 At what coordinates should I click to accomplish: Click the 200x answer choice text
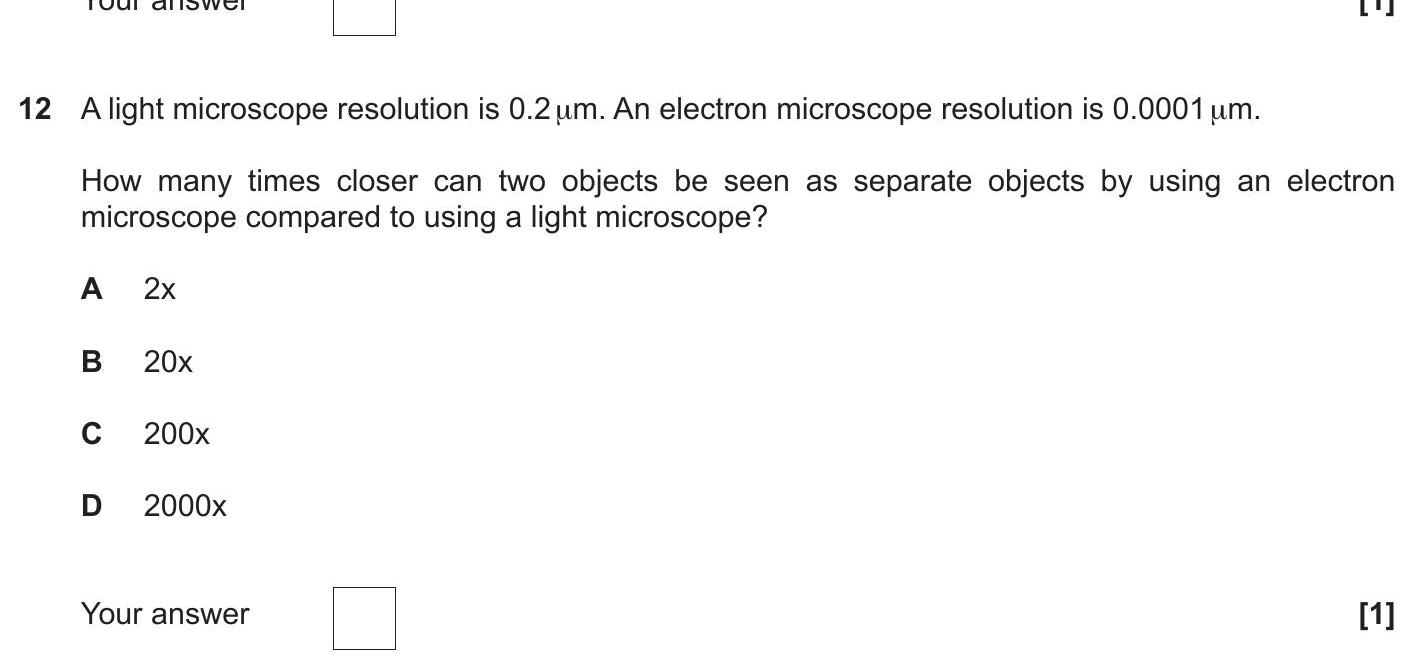click(x=177, y=434)
